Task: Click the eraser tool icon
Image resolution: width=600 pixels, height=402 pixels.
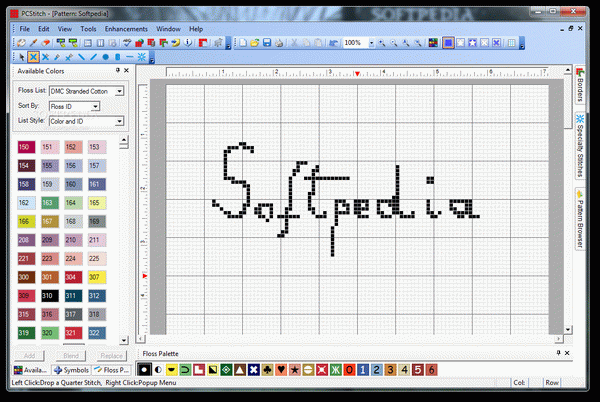Action: coord(46,43)
